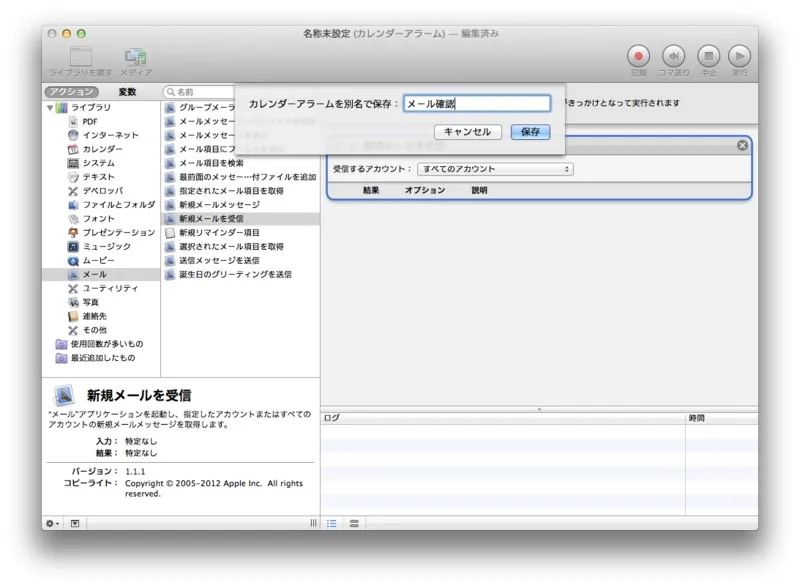Click the キャンセル (Cancel) button
Screen dimensions: 800x588
coord(467,132)
